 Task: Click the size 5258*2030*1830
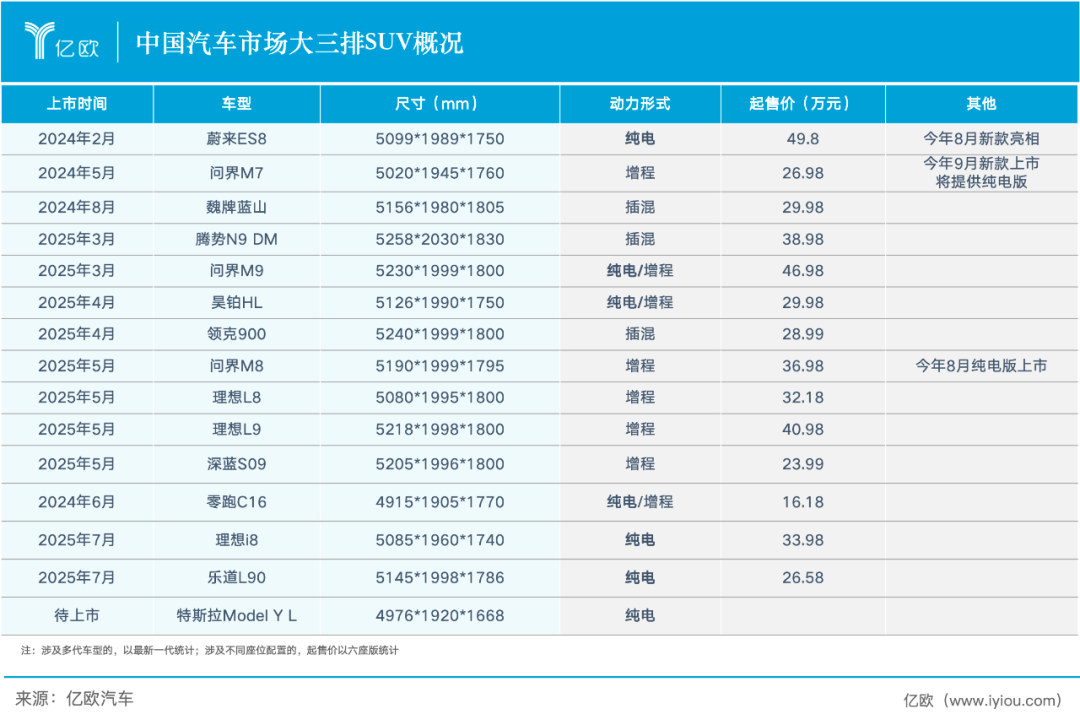click(x=439, y=240)
